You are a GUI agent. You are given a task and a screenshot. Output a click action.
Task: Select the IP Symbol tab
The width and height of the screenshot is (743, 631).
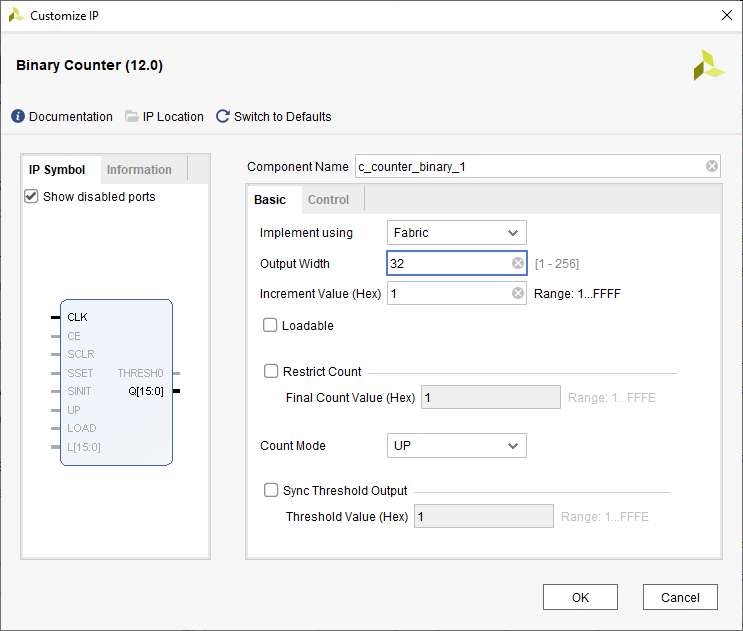(57, 170)
